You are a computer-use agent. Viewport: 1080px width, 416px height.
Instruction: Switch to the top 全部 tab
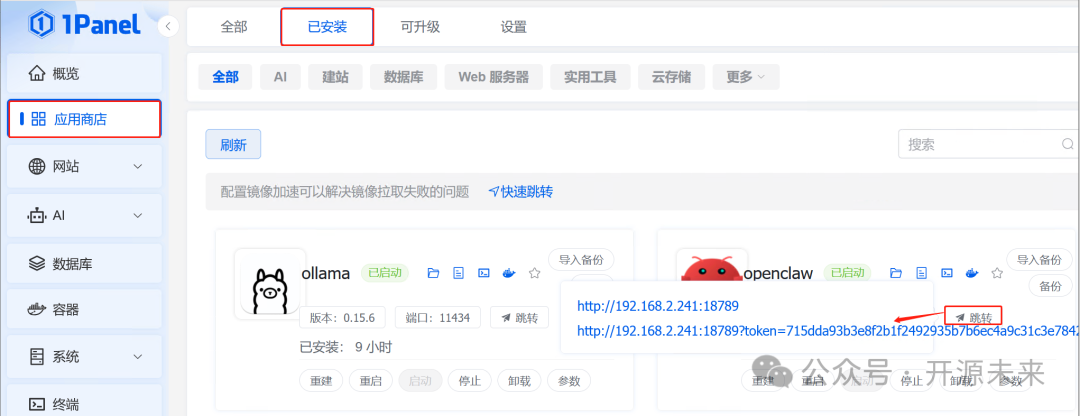(233, 27)
